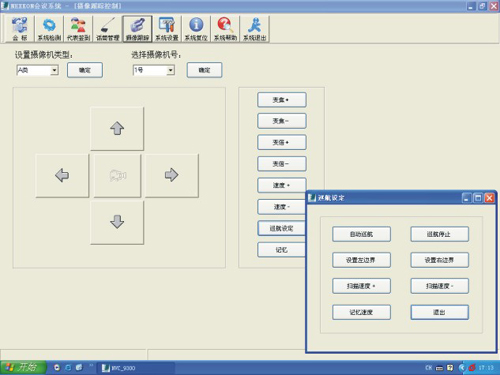Click red tray icon beside clock
500x375 pixels.
tap(472, 368)
